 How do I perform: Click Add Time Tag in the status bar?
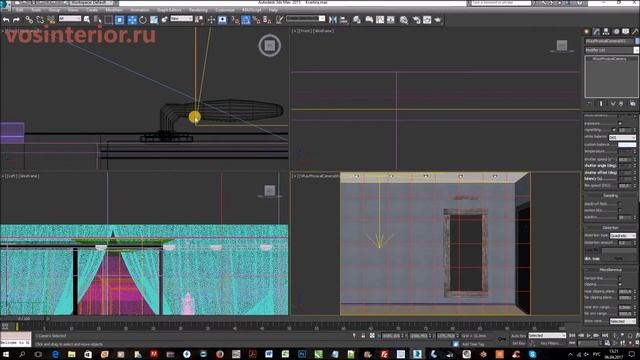pyautogui.click(x=473, y=344)
